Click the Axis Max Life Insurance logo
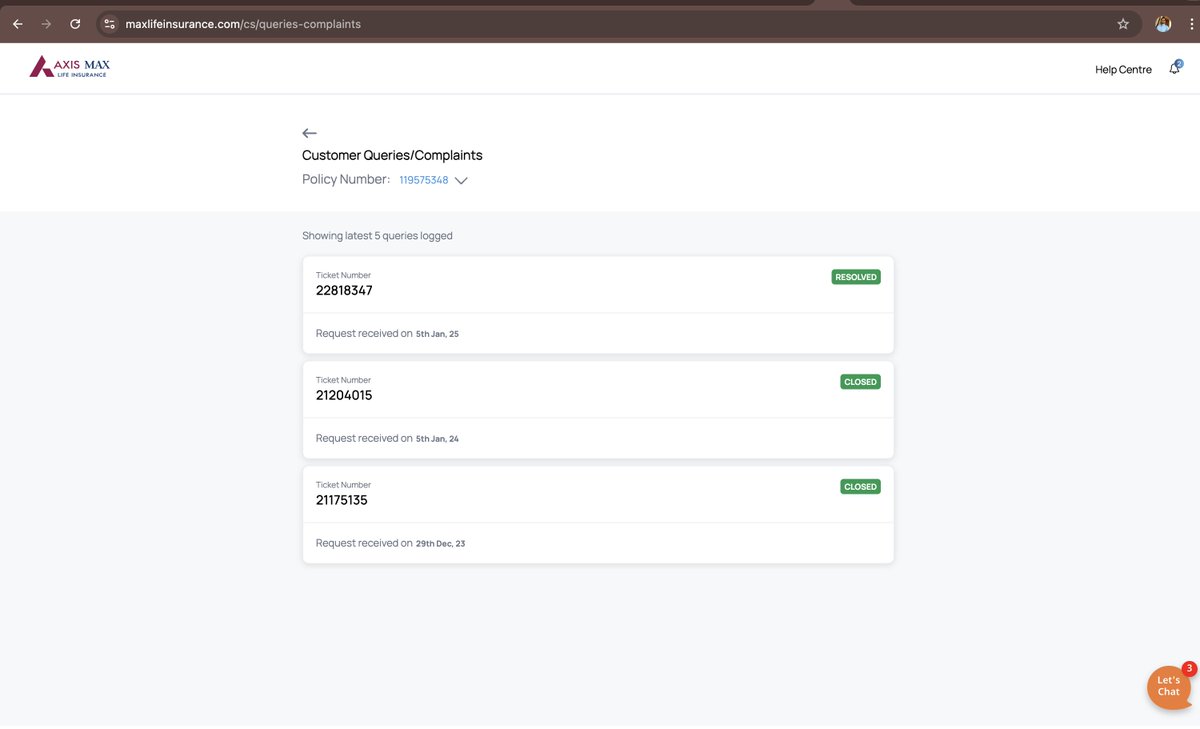The width and height of the screenshot is (1200, 729). coord(70,67)
